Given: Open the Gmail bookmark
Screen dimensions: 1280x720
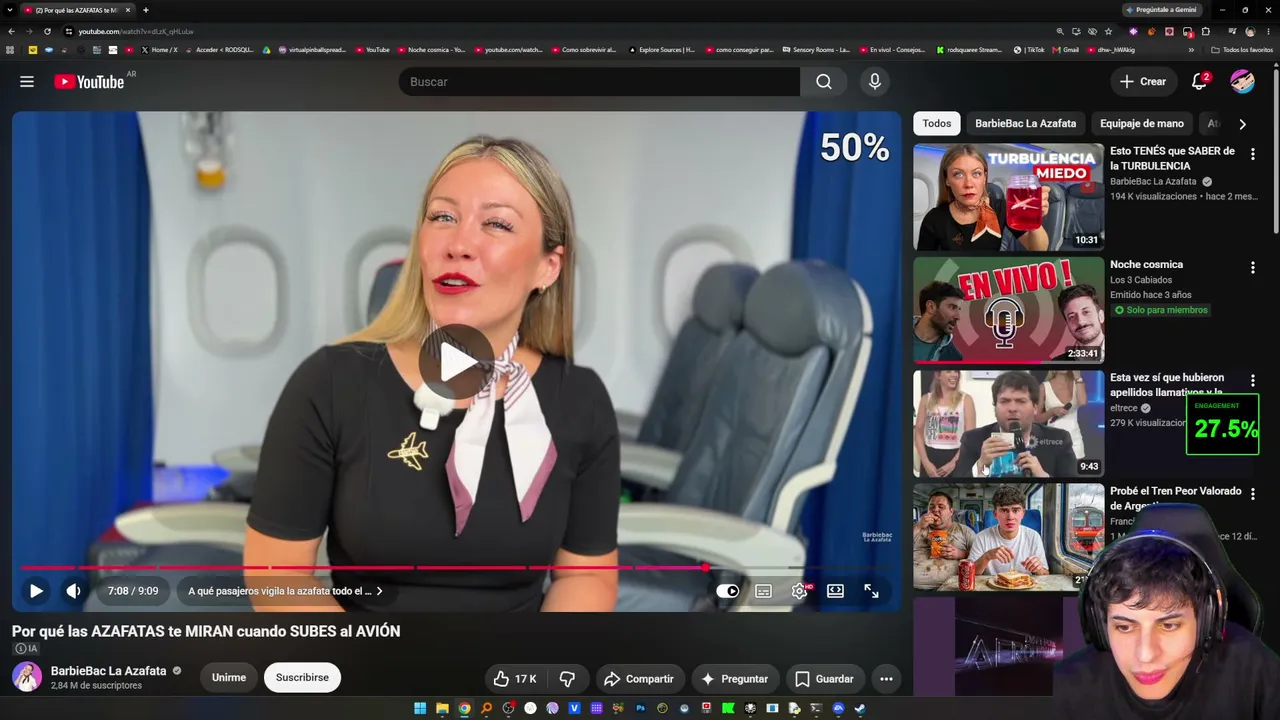Looking at the screenshot, I should point(1065,50).
